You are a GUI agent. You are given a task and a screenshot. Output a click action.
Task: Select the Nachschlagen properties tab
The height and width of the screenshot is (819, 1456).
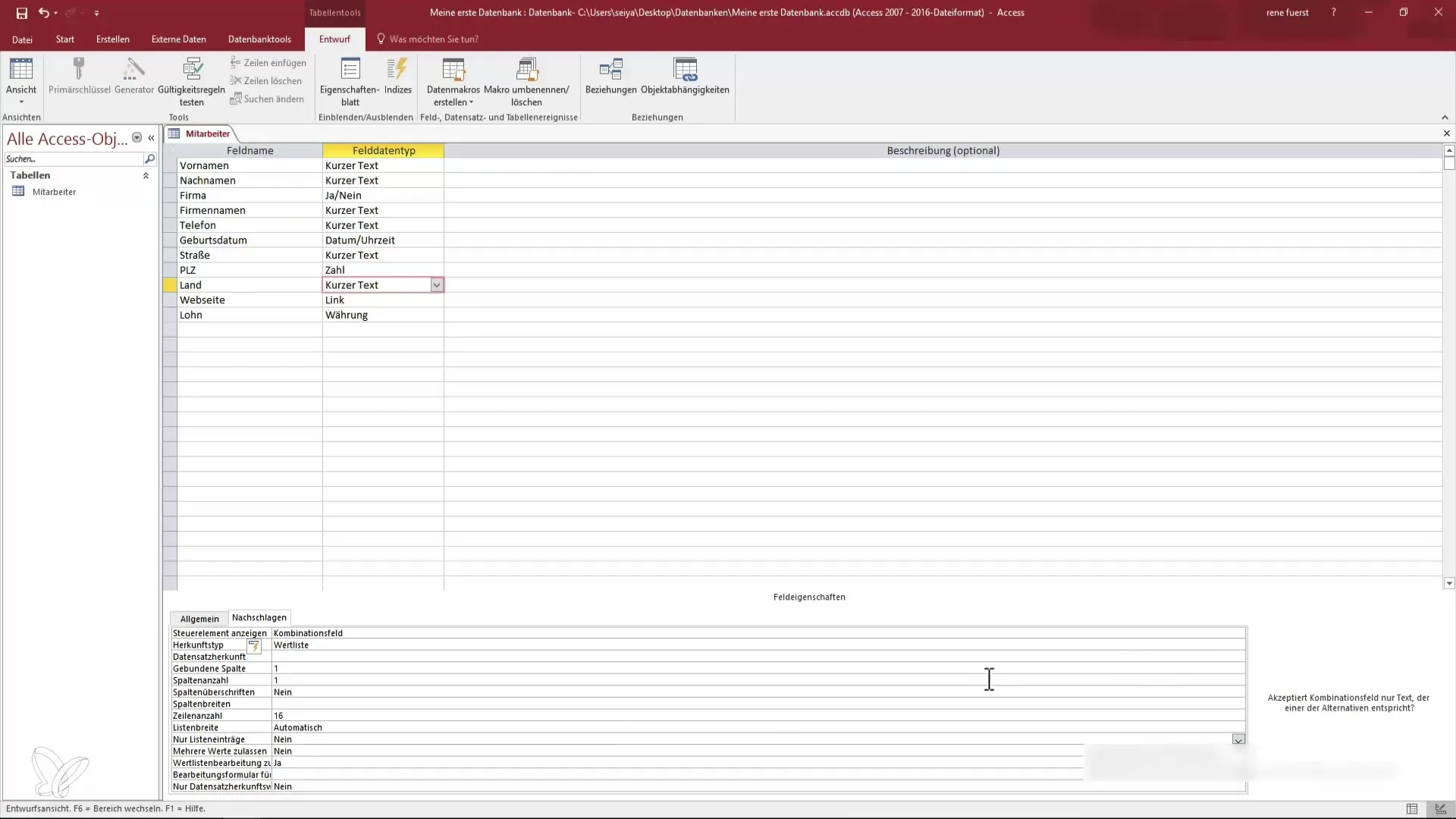[x=259, y=618]
